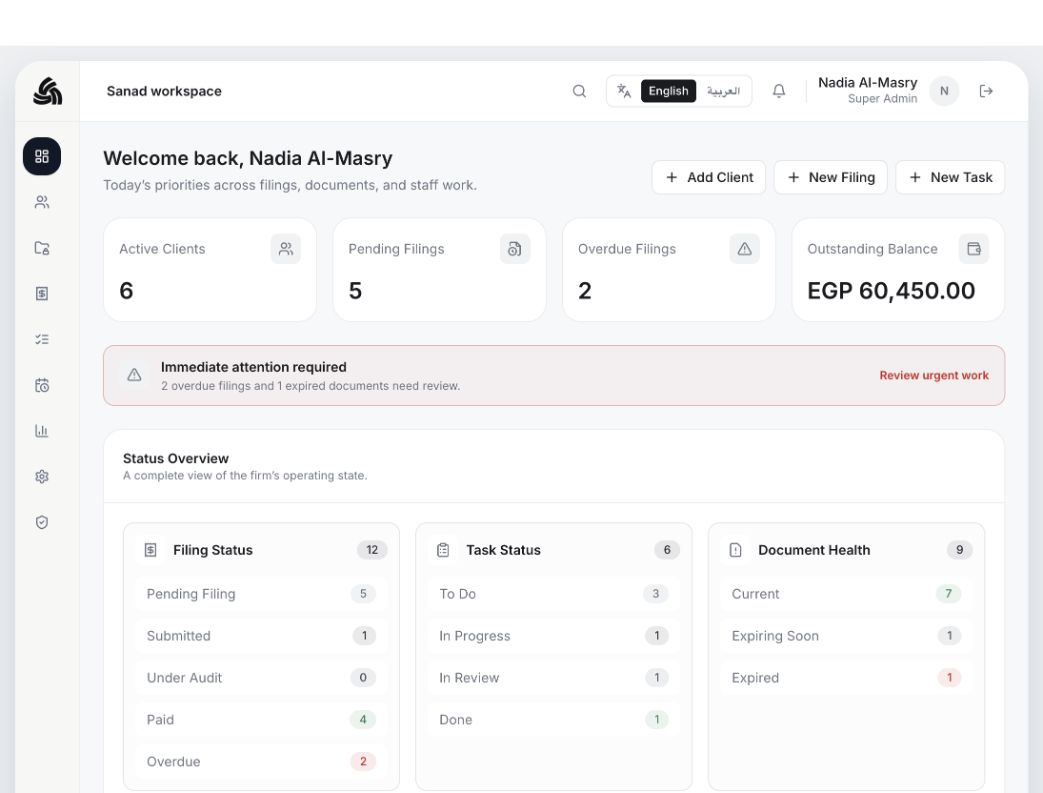Image resolution: width=1043 pixels, height=793 pixels.
Task: Click the logout icon
Action: pyautogui.click(x=986, y=91)
